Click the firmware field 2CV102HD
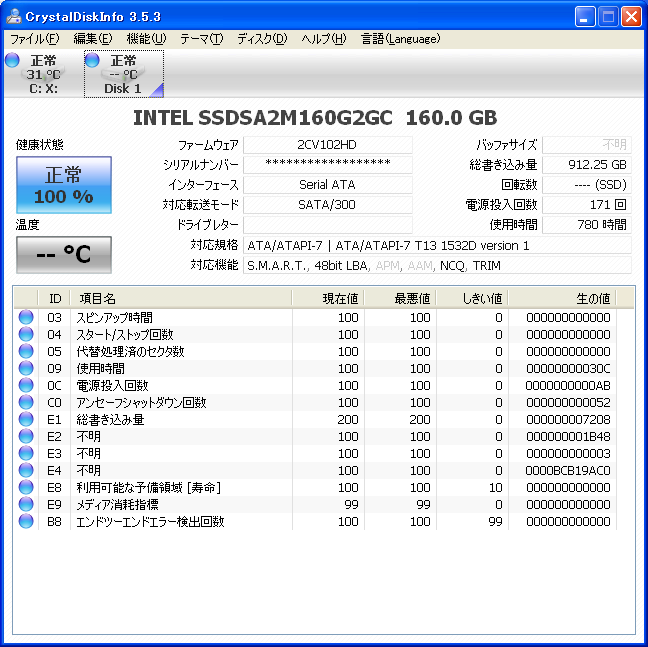This screenshot has width=648, height=647. tap(327, 145)
